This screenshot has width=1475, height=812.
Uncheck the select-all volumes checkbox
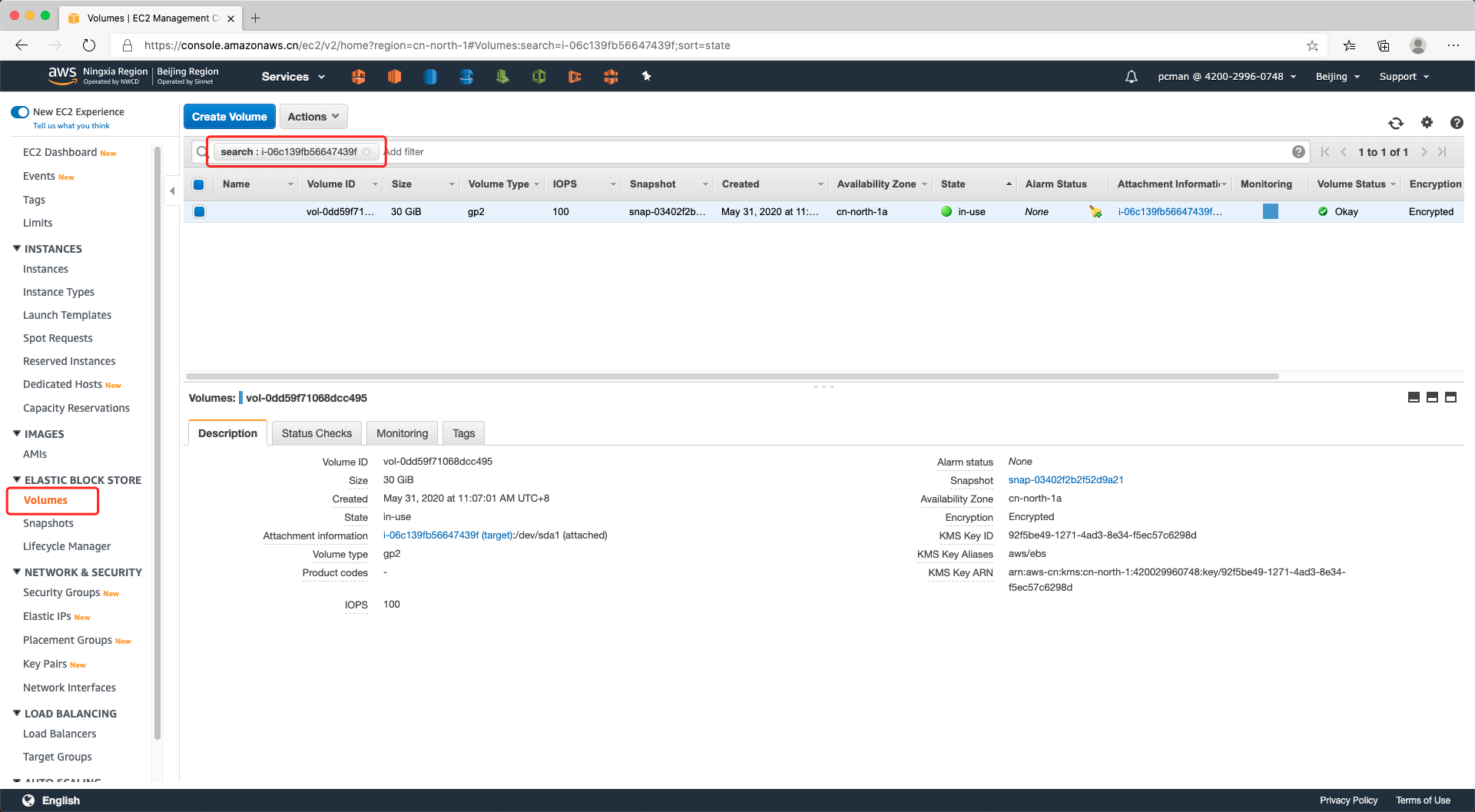click(x=199, y=184)
